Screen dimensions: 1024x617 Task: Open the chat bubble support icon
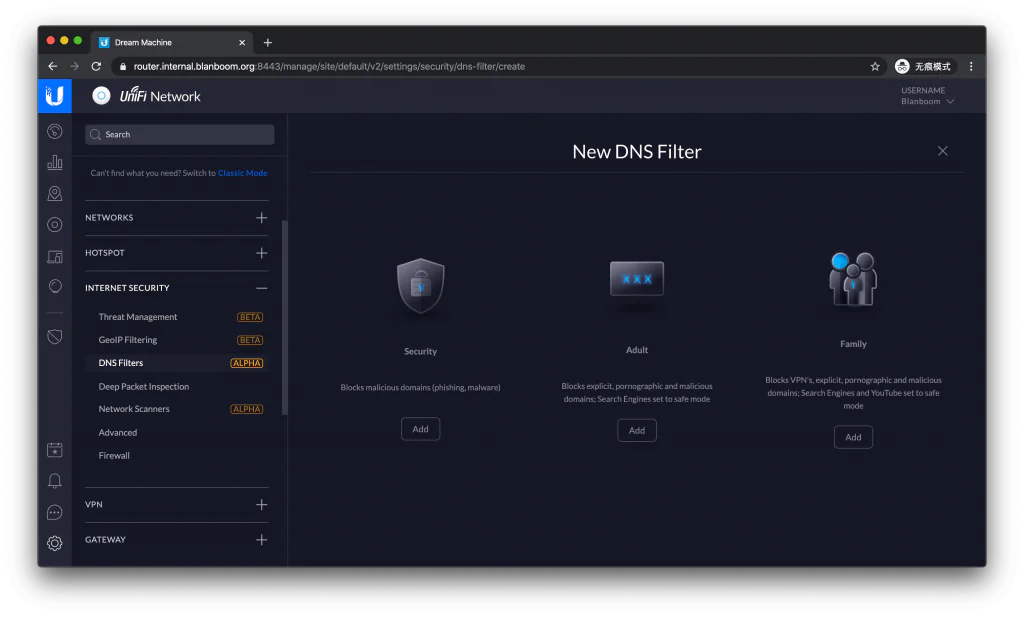click(55, 513)
